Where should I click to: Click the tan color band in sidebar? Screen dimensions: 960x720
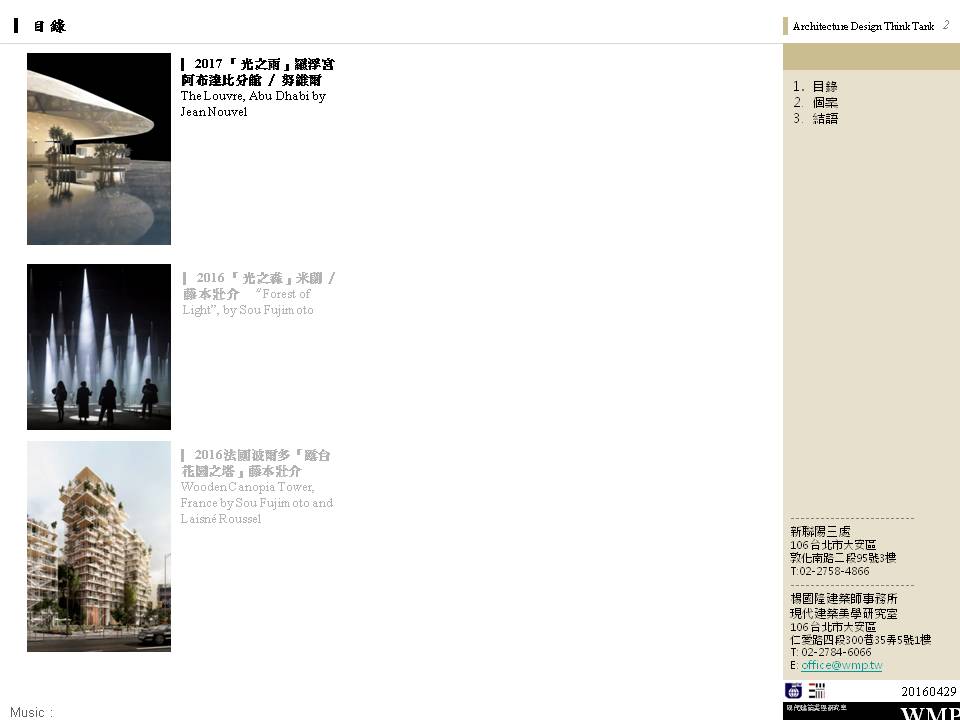point(871,57)
